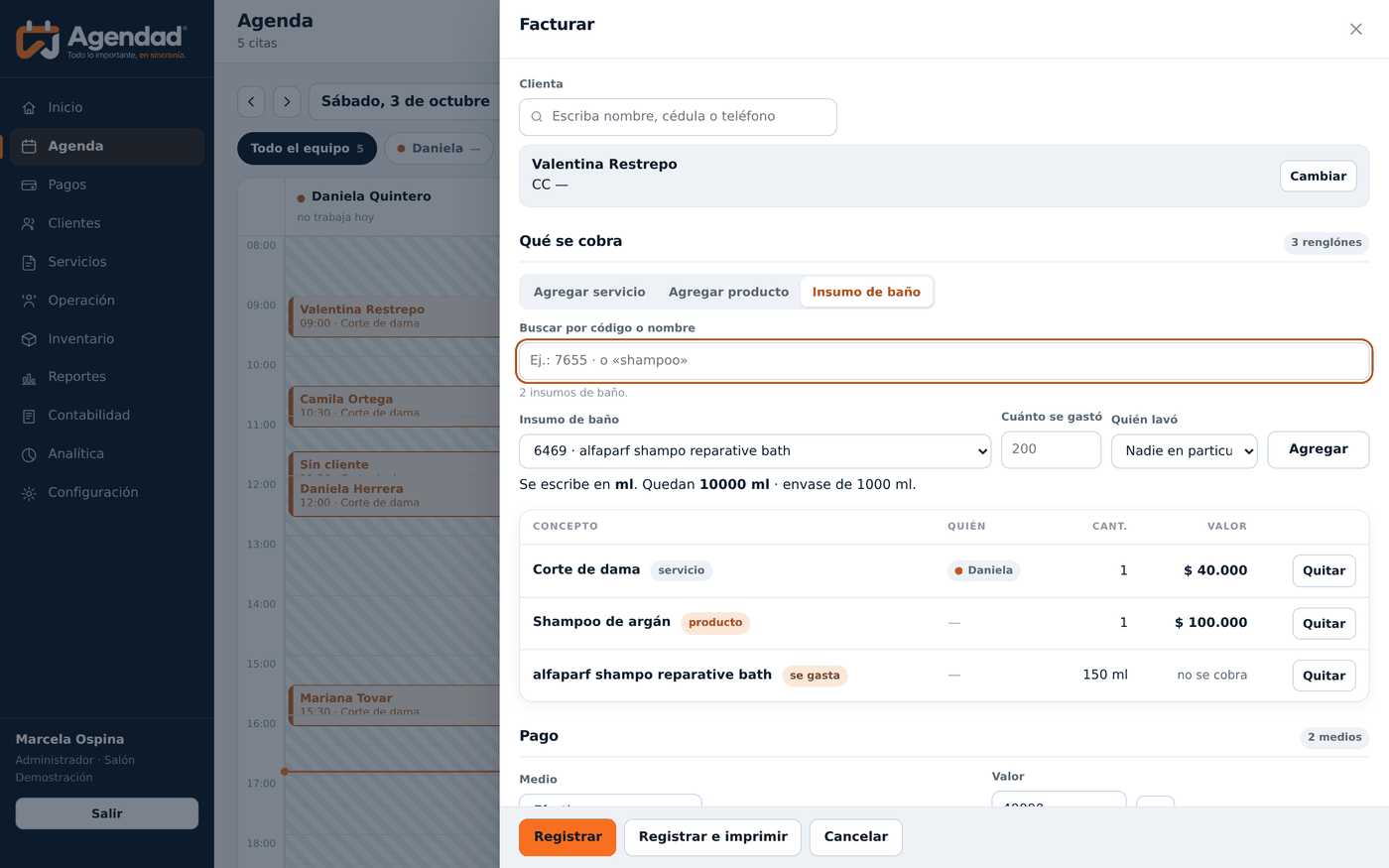This screenshot has width=1389, height=868.
Task: Click the Agenda calendar icon in the sidebar
Action: (29, 146)
